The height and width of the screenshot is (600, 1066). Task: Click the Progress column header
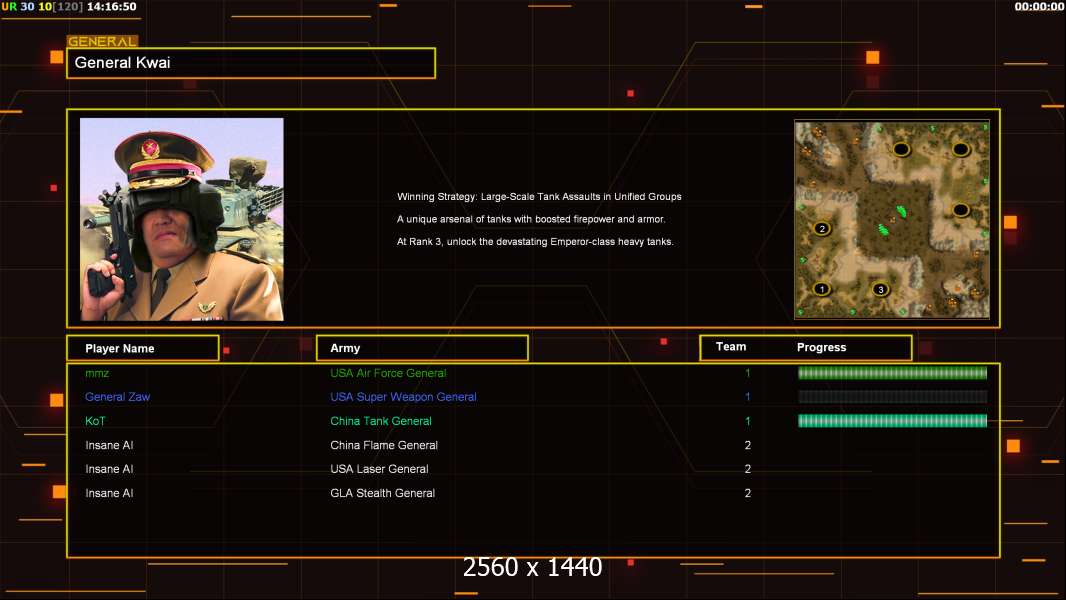tap(821, 348)
